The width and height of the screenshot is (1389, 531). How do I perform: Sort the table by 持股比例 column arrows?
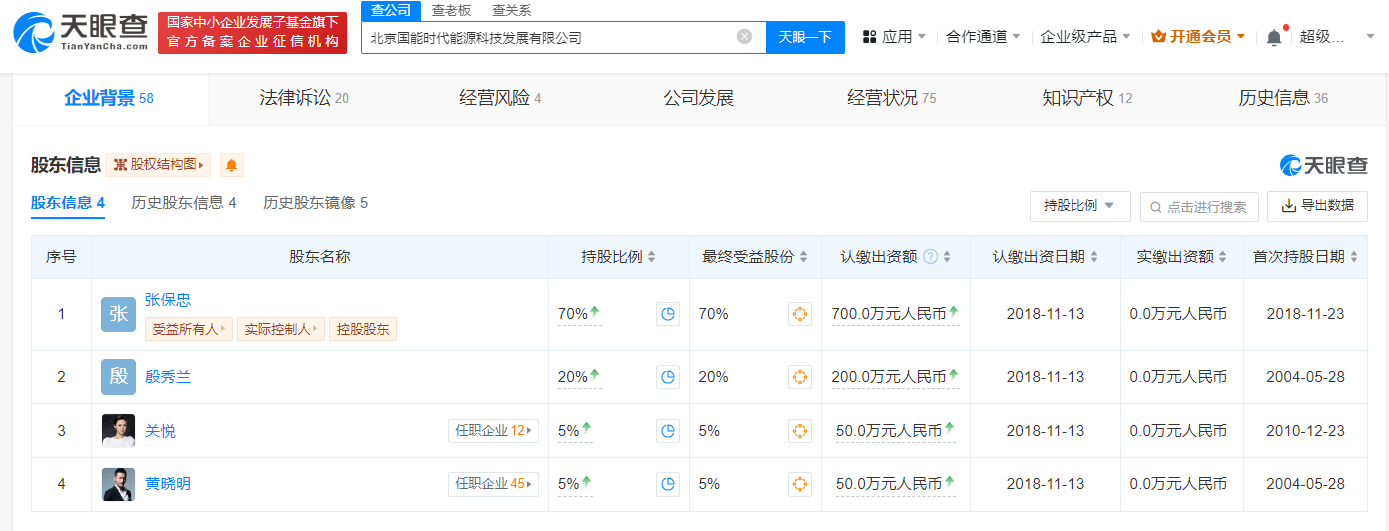pos(652,257)
